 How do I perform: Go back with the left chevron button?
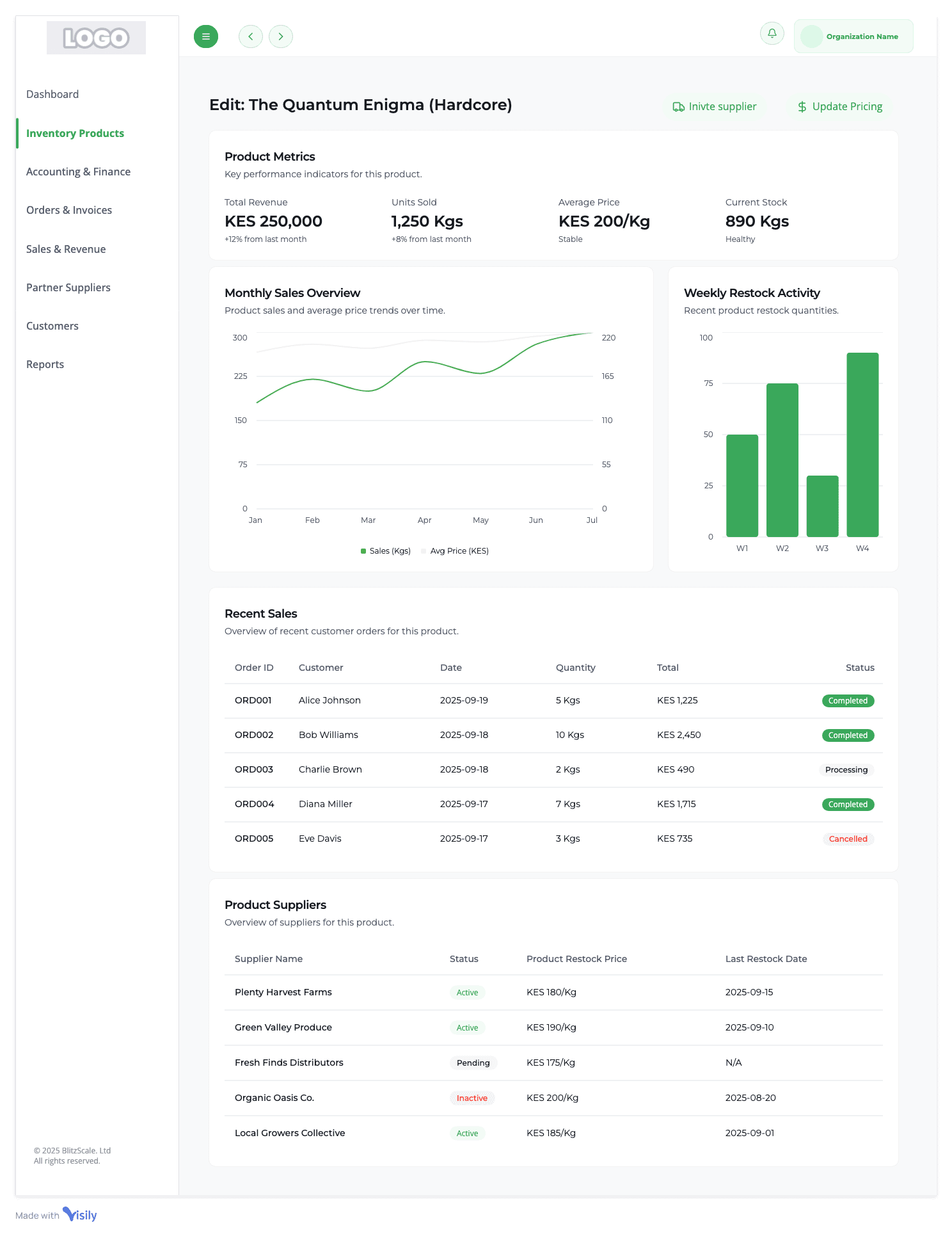pyautogui.click(x=251, y=36)
